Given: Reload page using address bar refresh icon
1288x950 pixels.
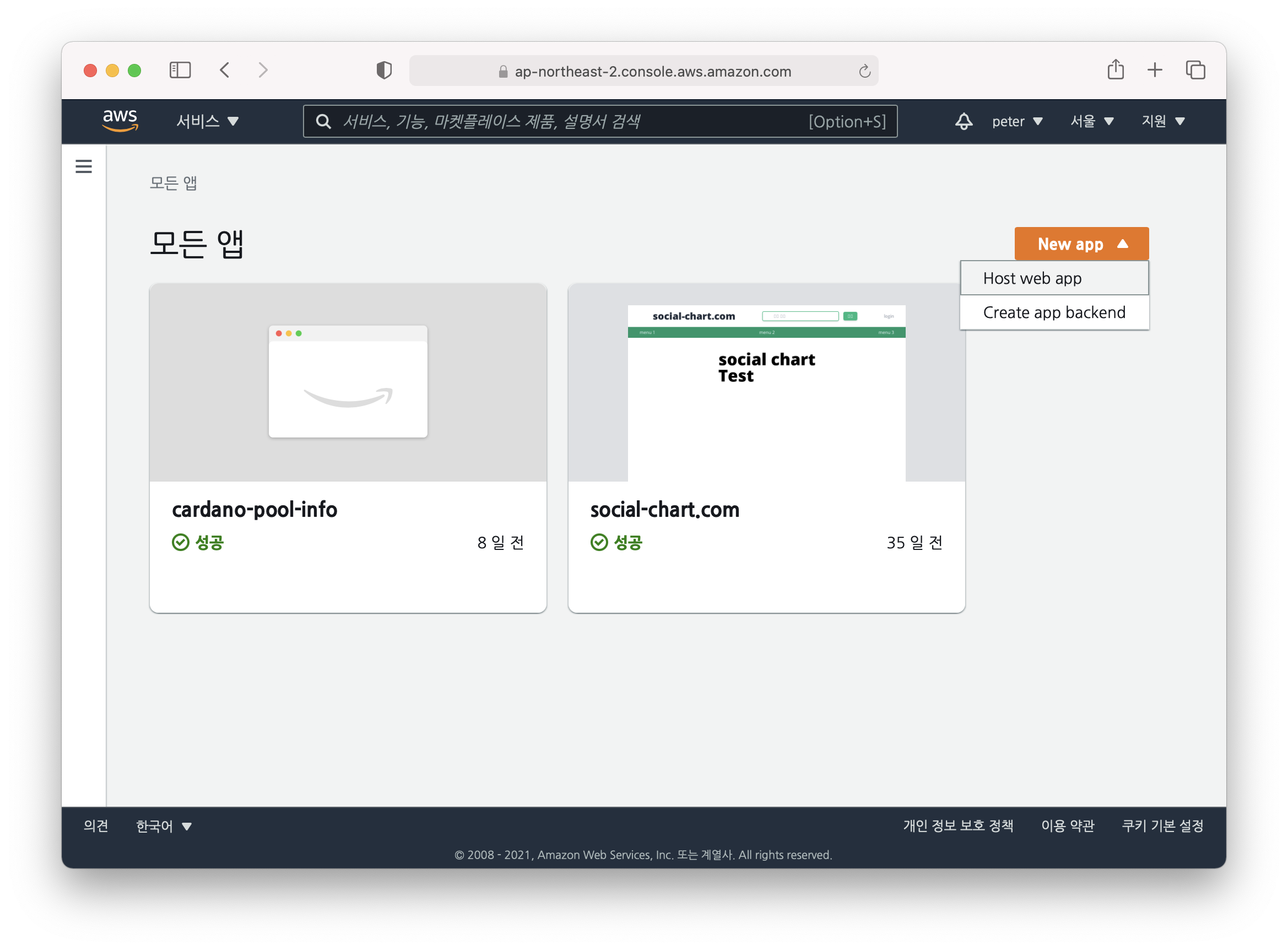Looking at the screenshot, I should (x=864, y=71).
